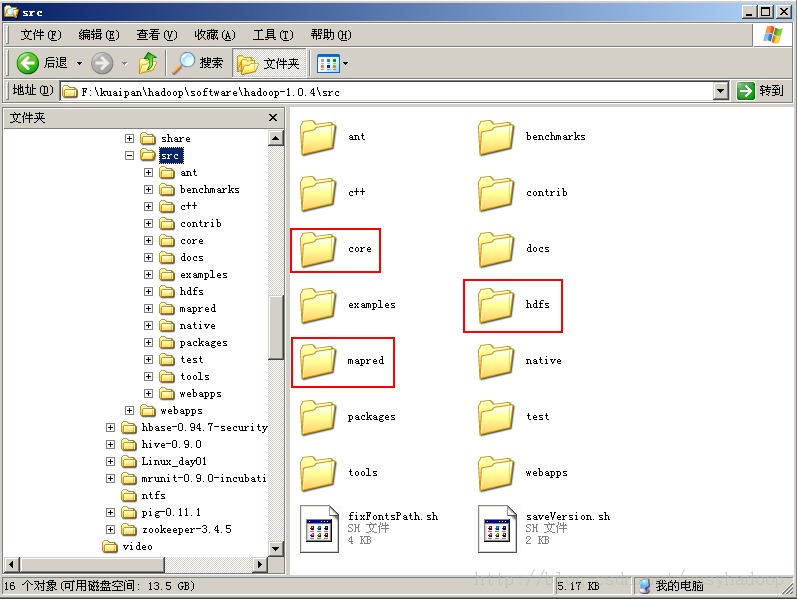The image size is (797, 599).
Task: Open the 收藏(A) menu
Action: tap(214, 35)
